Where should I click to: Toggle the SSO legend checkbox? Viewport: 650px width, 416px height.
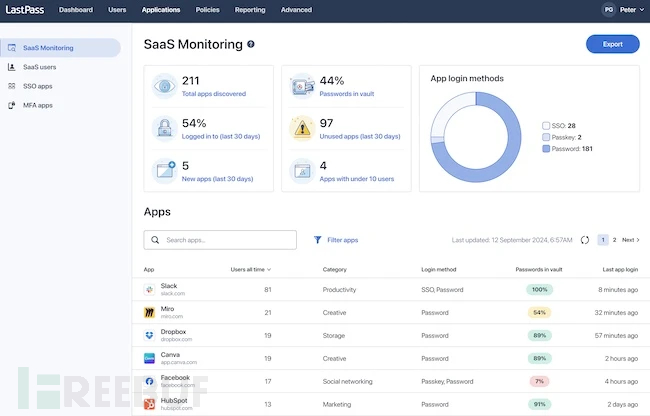click(545, 126)
